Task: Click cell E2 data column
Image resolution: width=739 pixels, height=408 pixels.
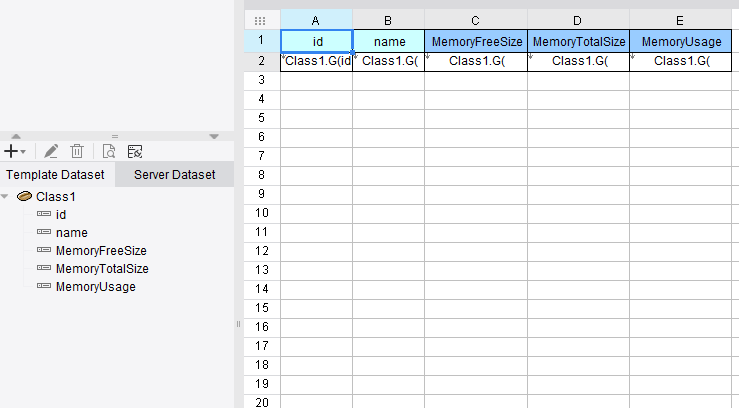Action: pyautogui.click(x=681, y=62)
